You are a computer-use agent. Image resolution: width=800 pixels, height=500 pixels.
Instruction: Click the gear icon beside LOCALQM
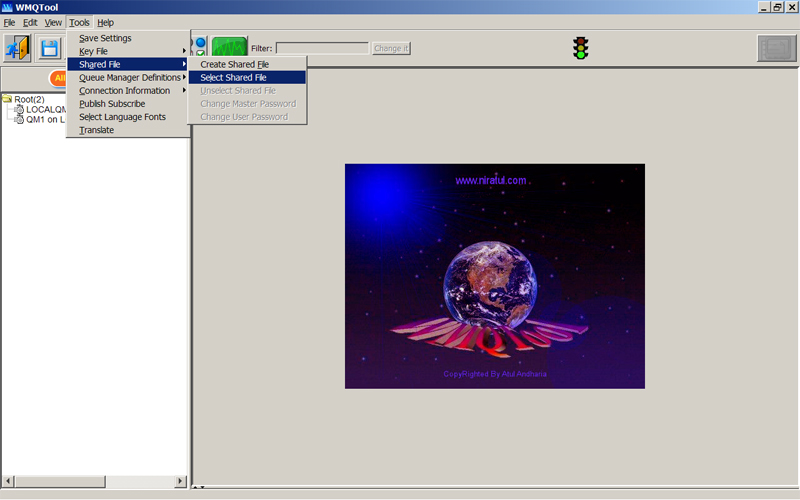(19, 109)
